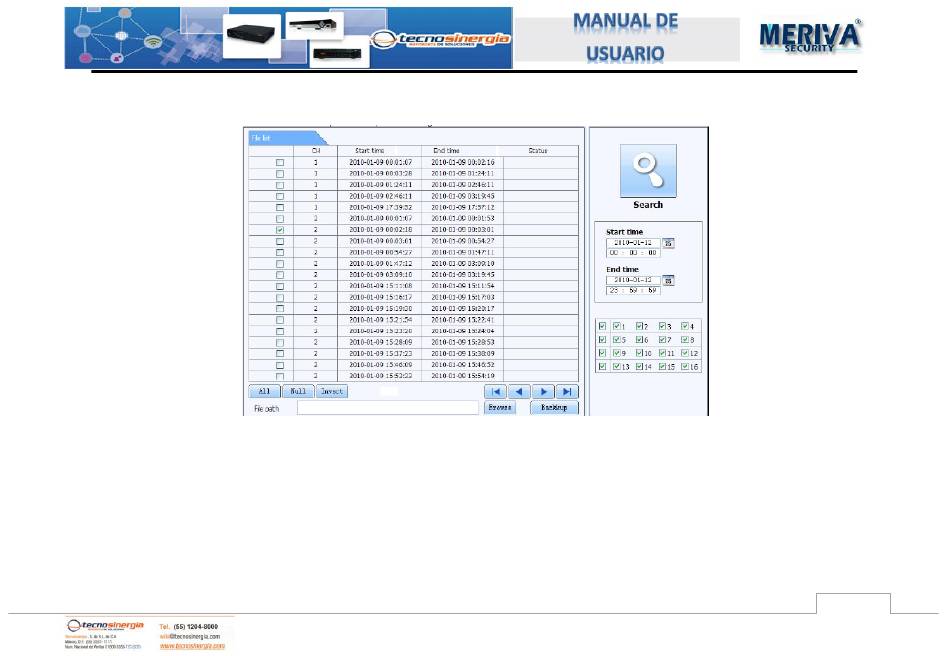Jump to first page of file list
The height and width of the screenshot is (656, 950).
point(494,392)
